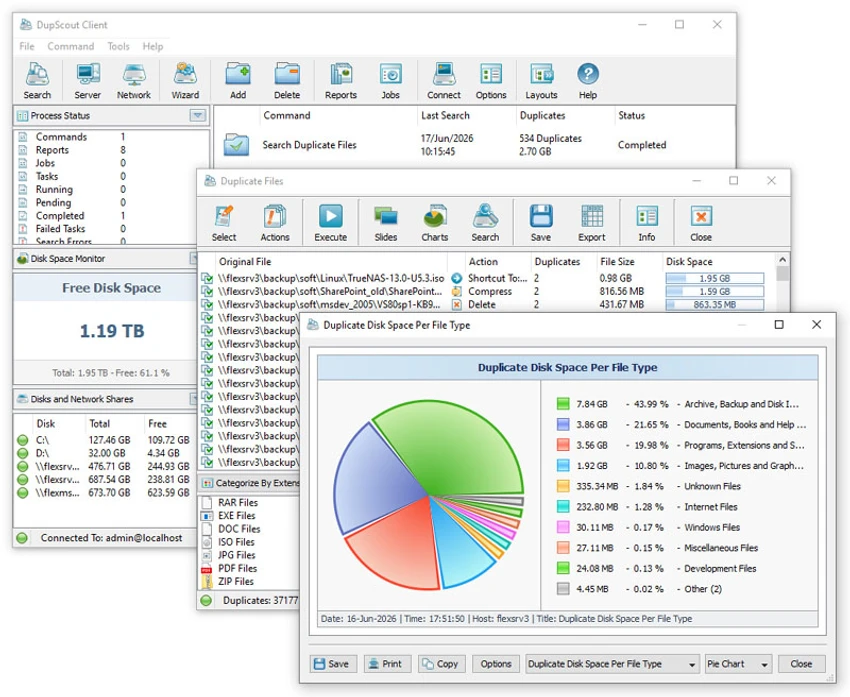Launch the Wizard from the toolbar
The height and width of the screenshot is (697, 850).
[x=185, y=81]
